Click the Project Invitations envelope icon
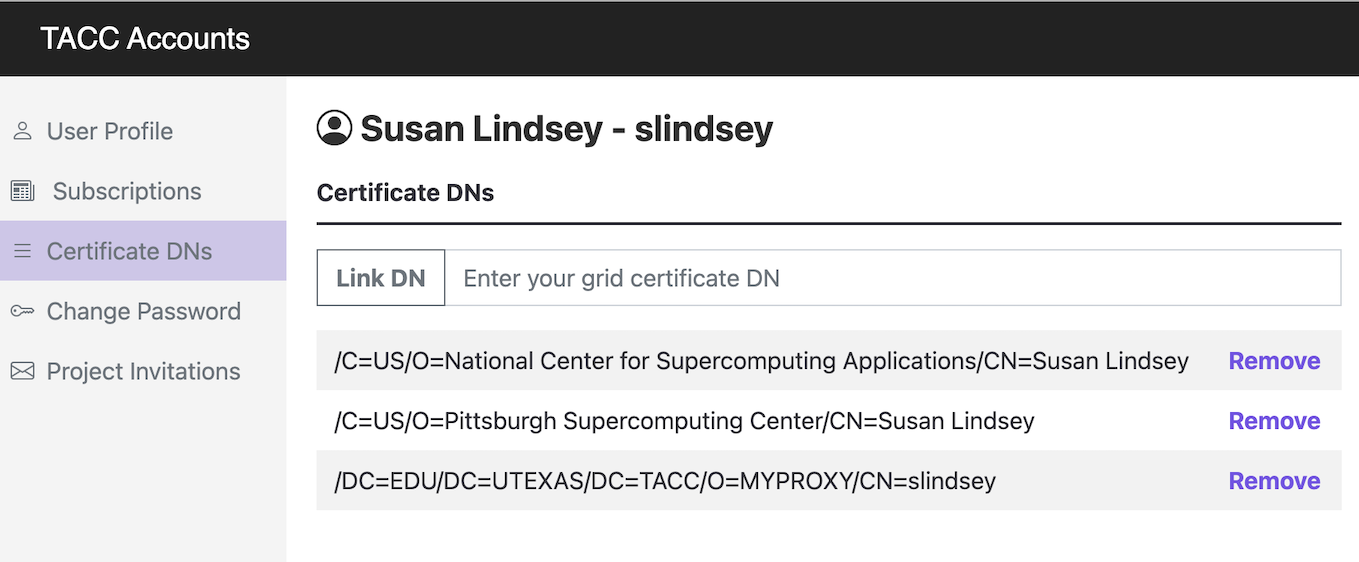The width and height of the screenshot is (1359, 562). coord(22,371)
